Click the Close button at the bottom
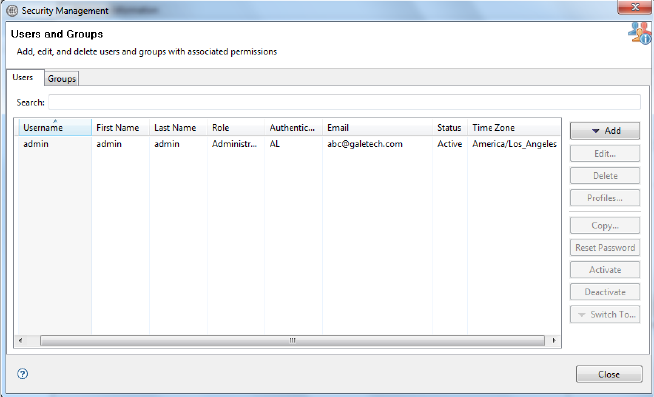The width and height of the screenshot is (654, 397). click(x=609, y=374)
